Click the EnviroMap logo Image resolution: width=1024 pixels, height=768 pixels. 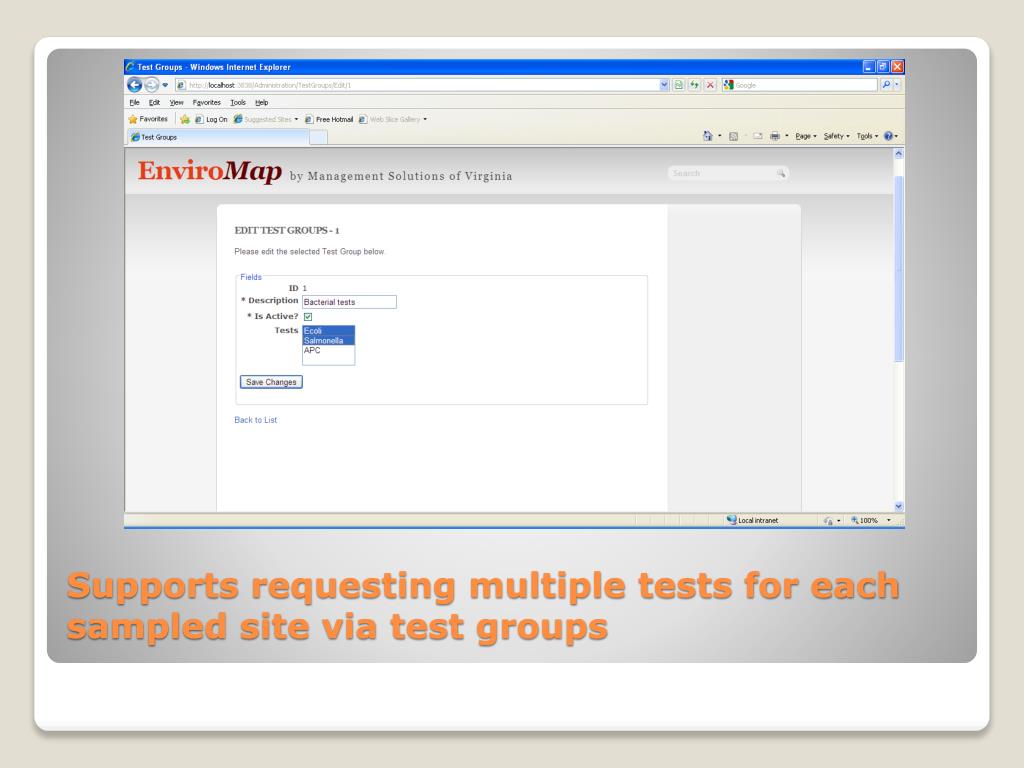click(210, 171)
